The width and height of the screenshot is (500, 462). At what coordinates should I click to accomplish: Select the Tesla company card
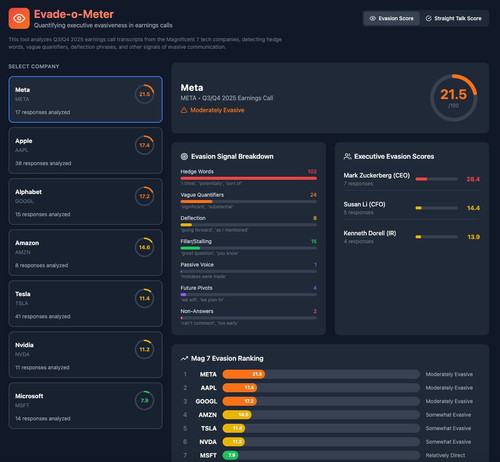(86, 303)
